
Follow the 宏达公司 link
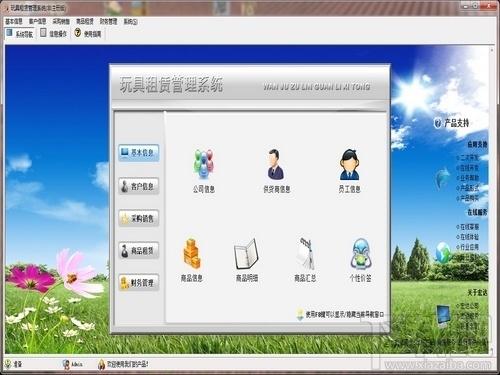(x=468, y=305)
